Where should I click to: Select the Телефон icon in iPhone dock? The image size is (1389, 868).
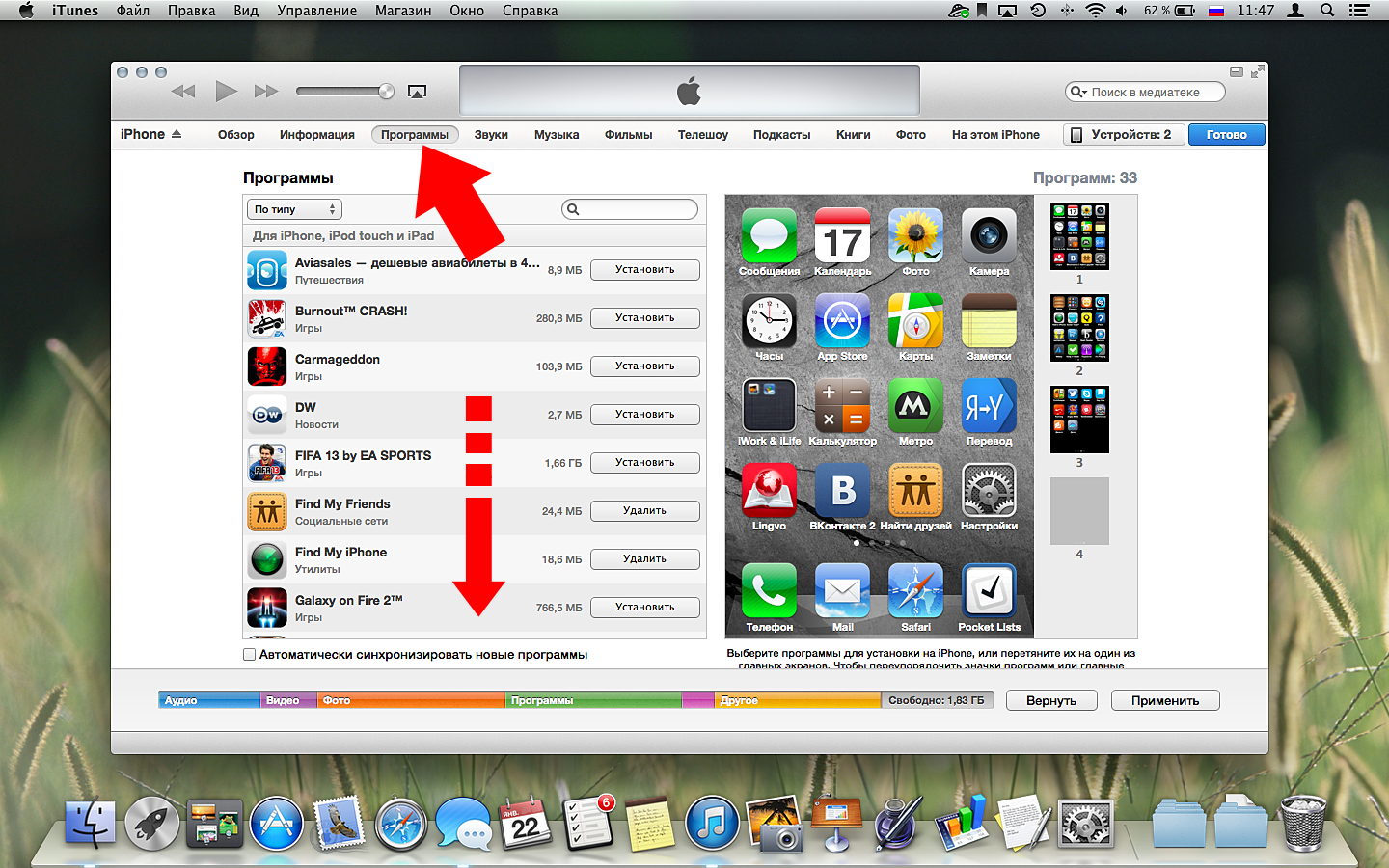[x=769, y=590]
